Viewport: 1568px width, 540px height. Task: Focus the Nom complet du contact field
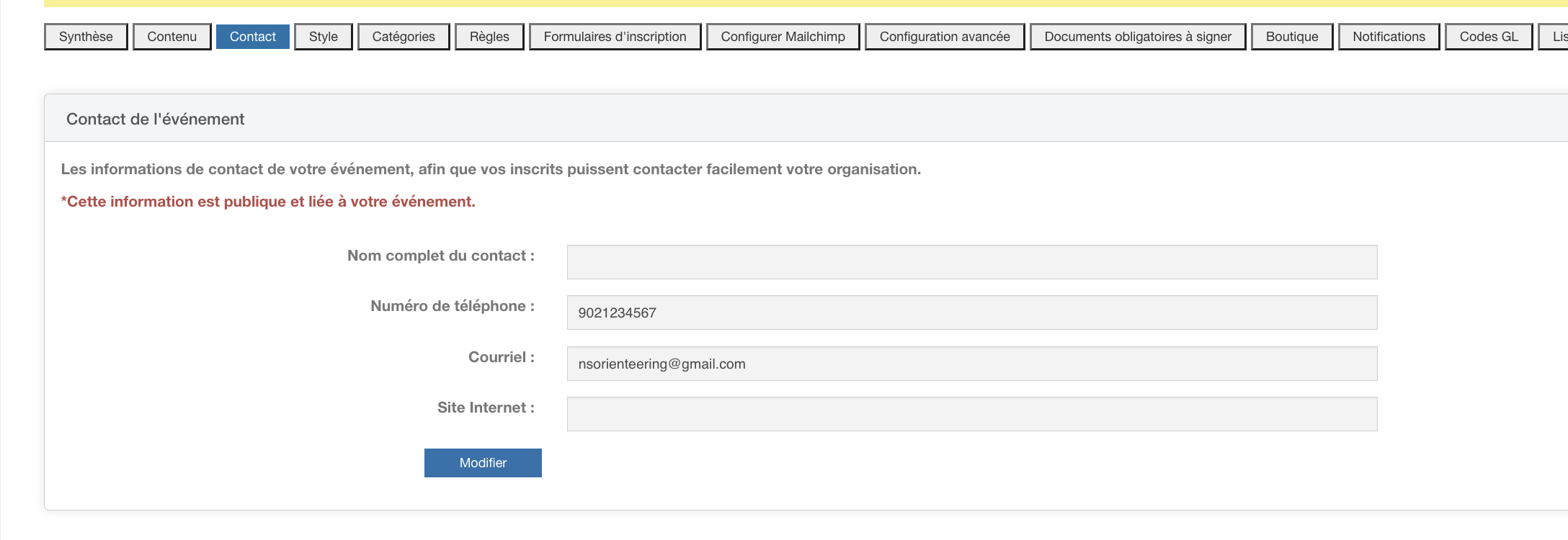click(971, 262)
